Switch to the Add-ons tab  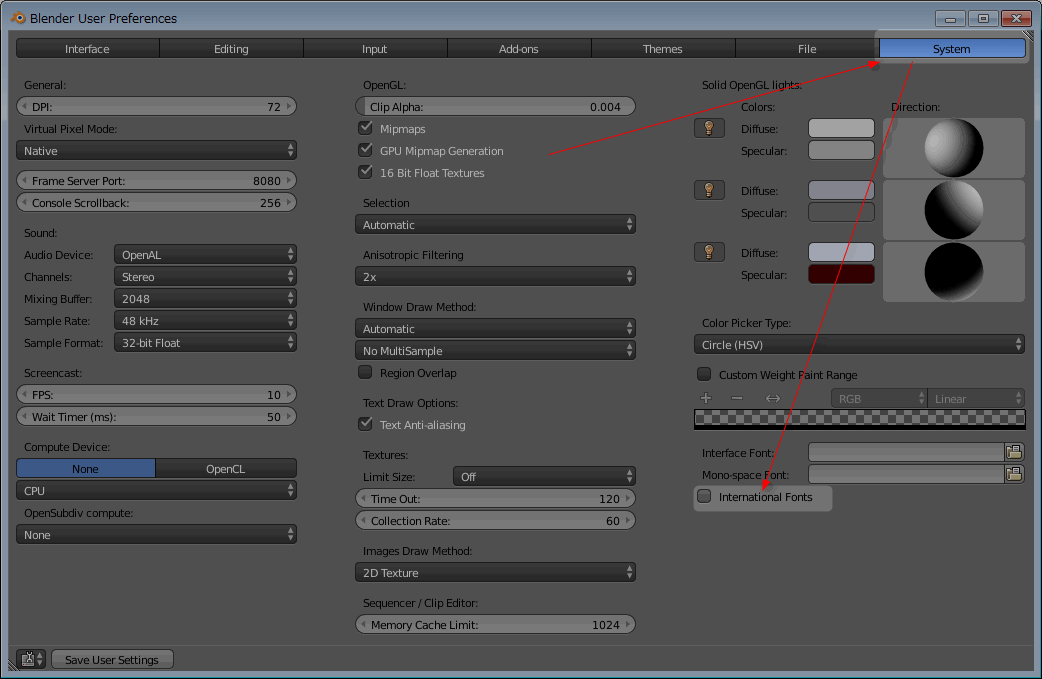[519, 48]
